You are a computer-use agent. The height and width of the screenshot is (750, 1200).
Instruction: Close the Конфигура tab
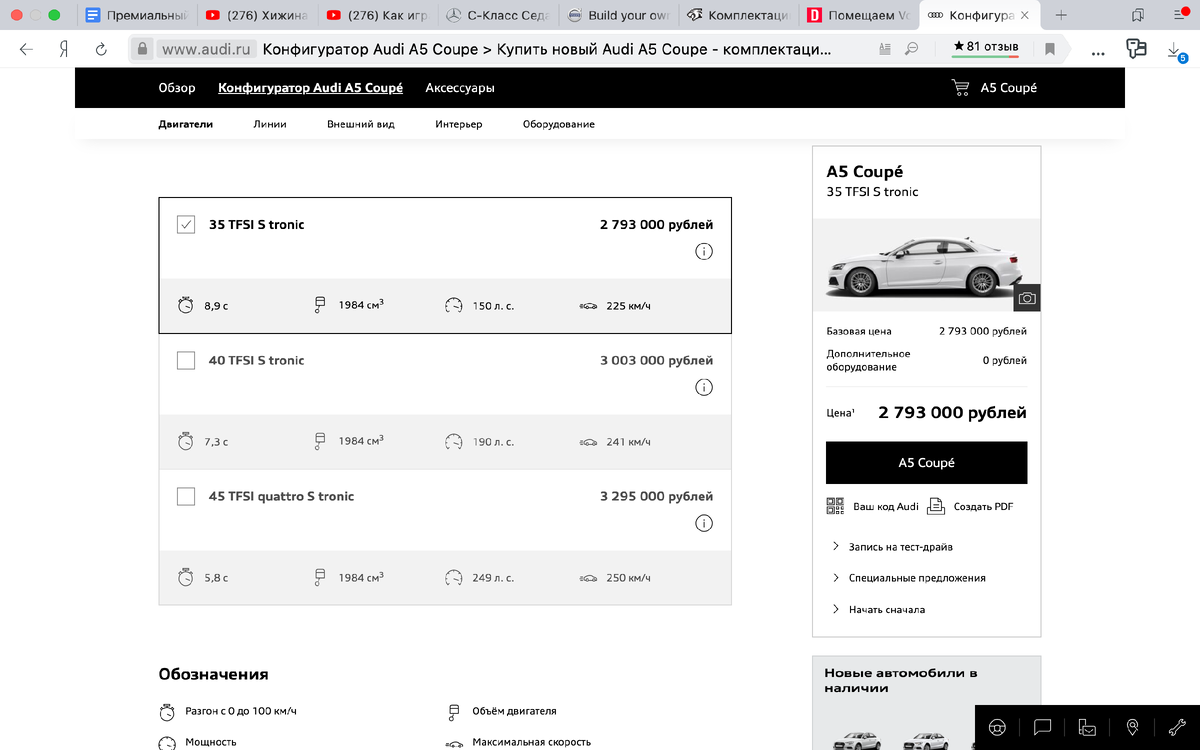coord(1024,15)
